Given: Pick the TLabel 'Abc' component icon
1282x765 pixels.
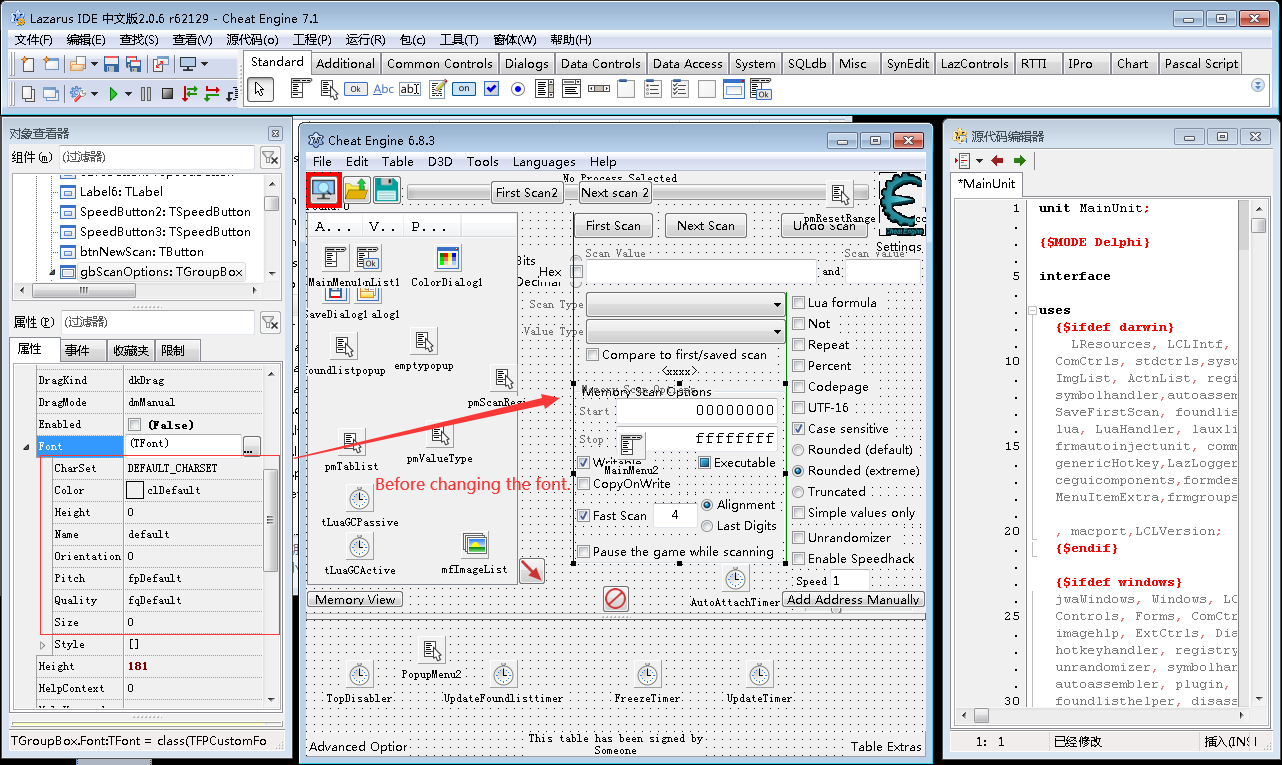Looking at the screenshot, I should coord(383,89).
